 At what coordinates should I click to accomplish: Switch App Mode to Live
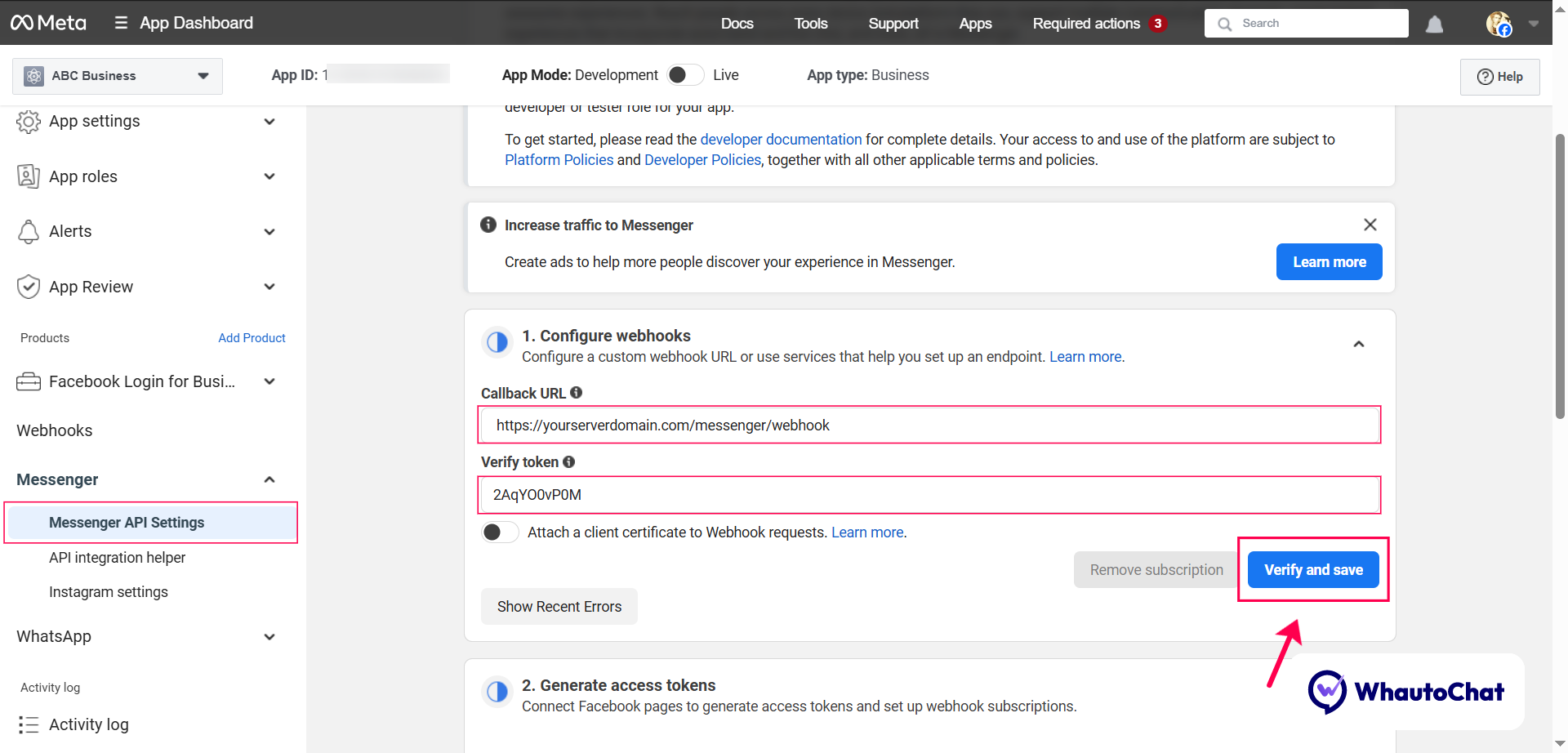point(686,74)
